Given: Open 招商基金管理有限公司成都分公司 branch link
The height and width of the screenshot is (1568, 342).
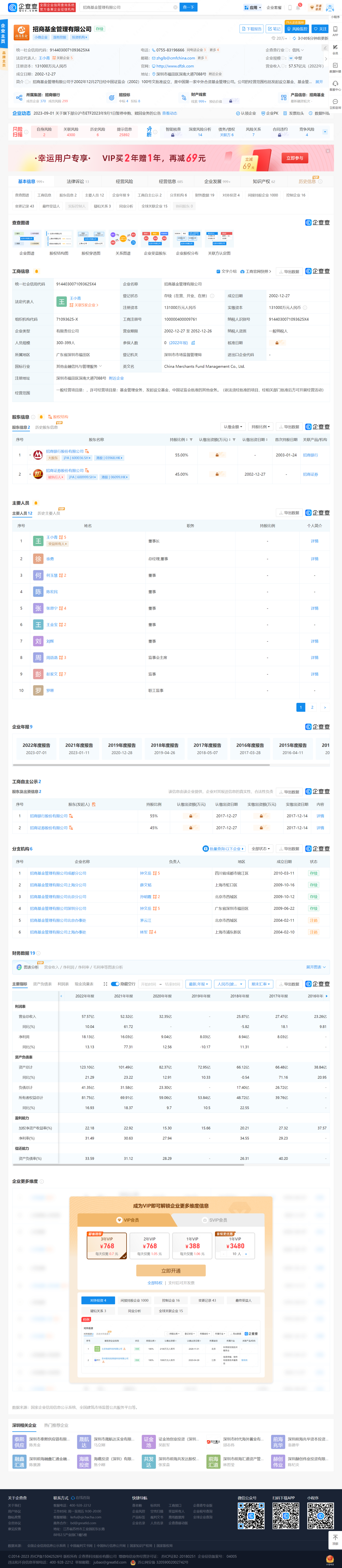Looking at the screenshot, I should click(x=58, y=873).
